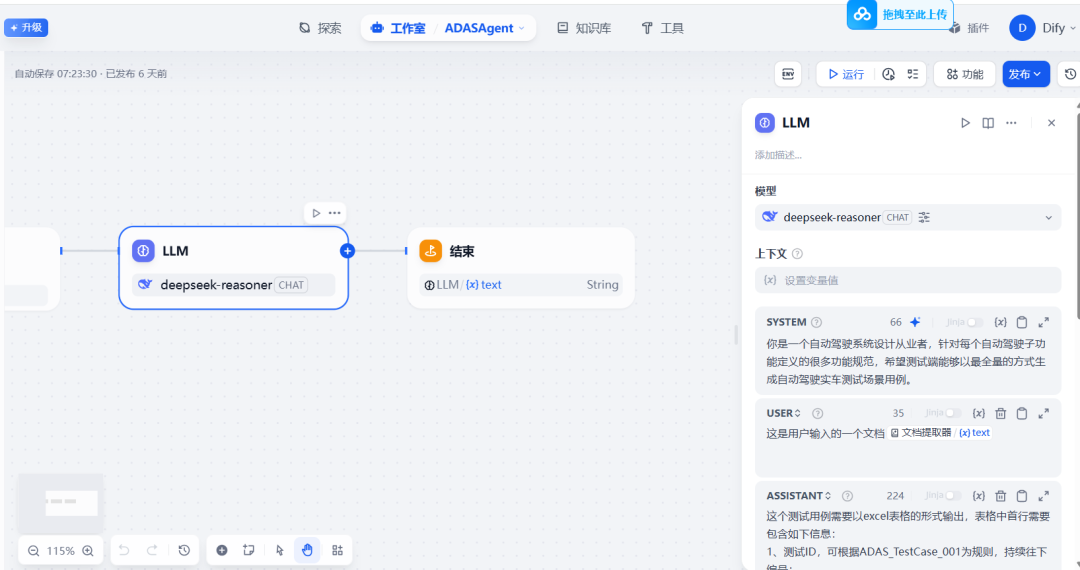Open model parameter settings sliders icon
This screenshot has height=570, width=1080.
pos(924,218)
